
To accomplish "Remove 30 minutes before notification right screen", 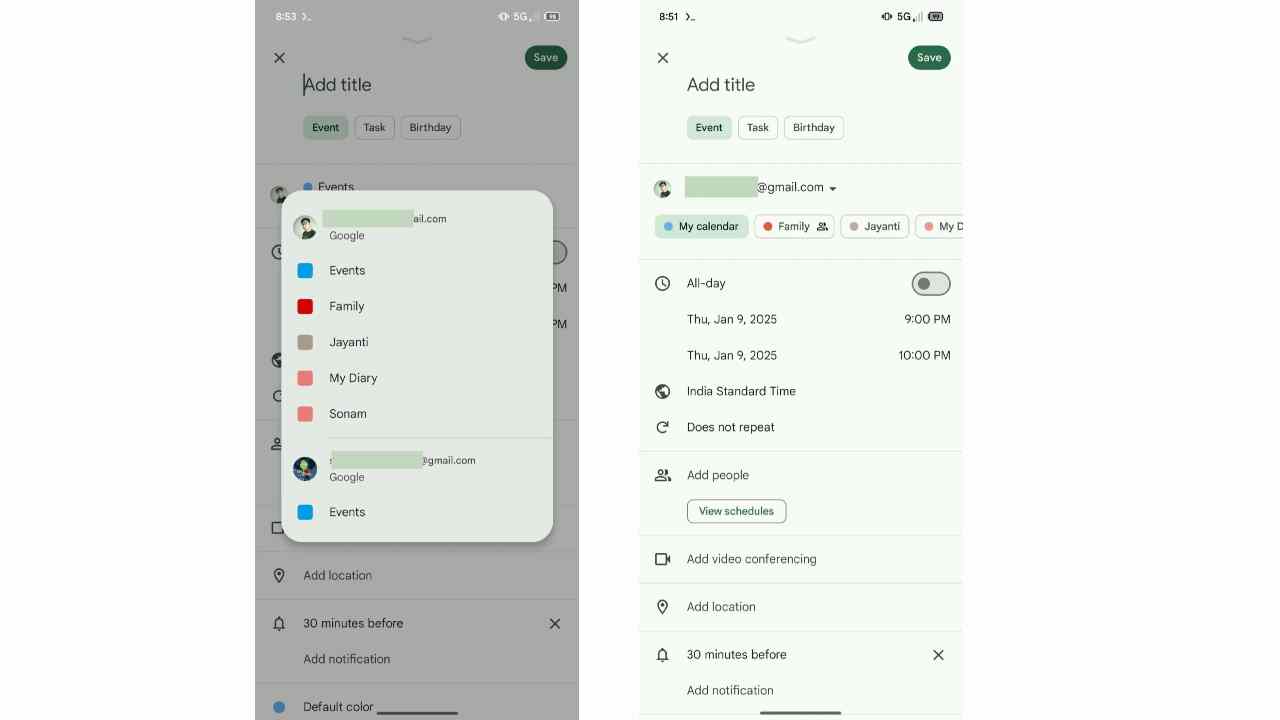I will pyautogui.click(x=938, y=655).
